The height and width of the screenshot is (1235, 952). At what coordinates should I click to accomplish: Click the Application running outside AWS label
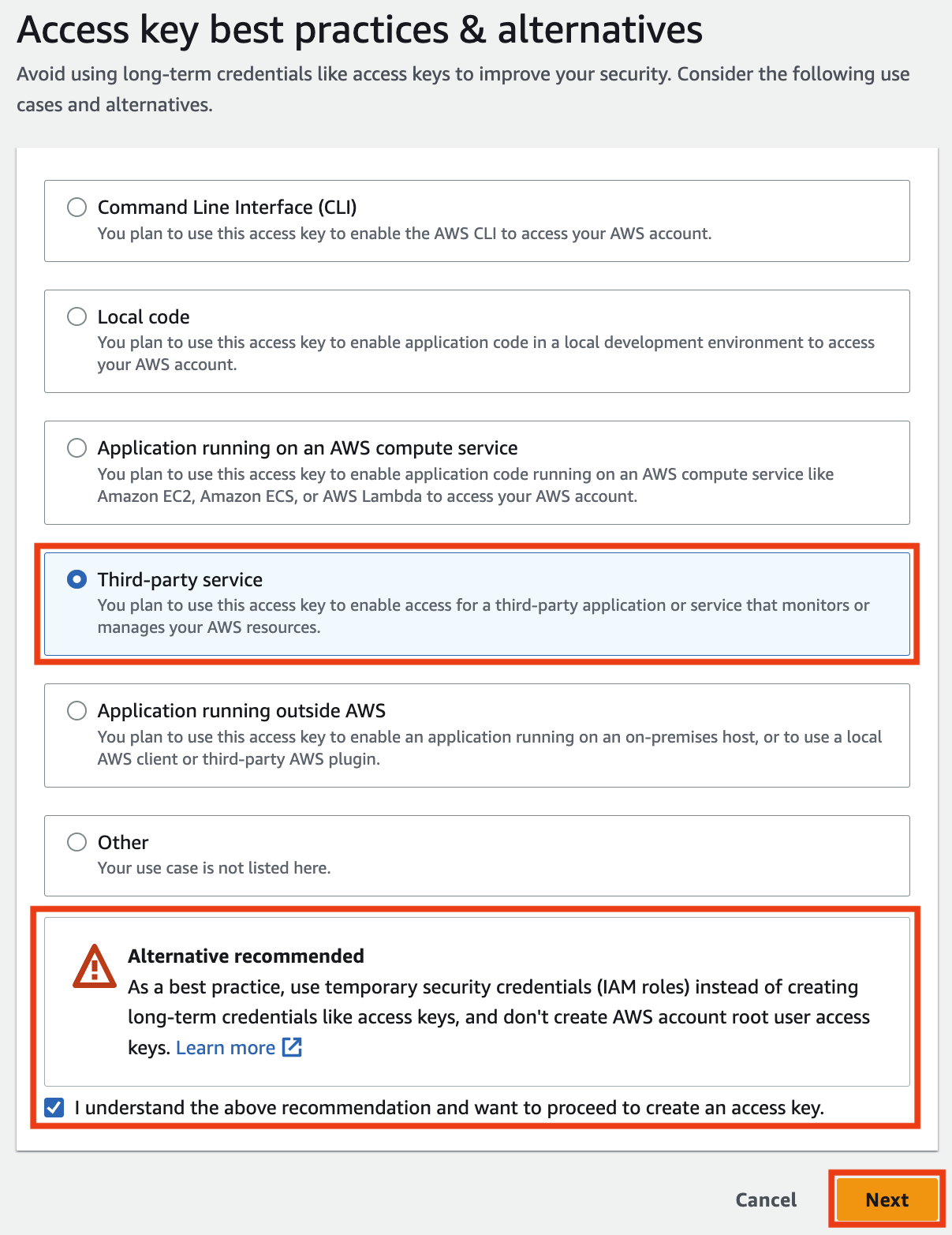point(241,710)
